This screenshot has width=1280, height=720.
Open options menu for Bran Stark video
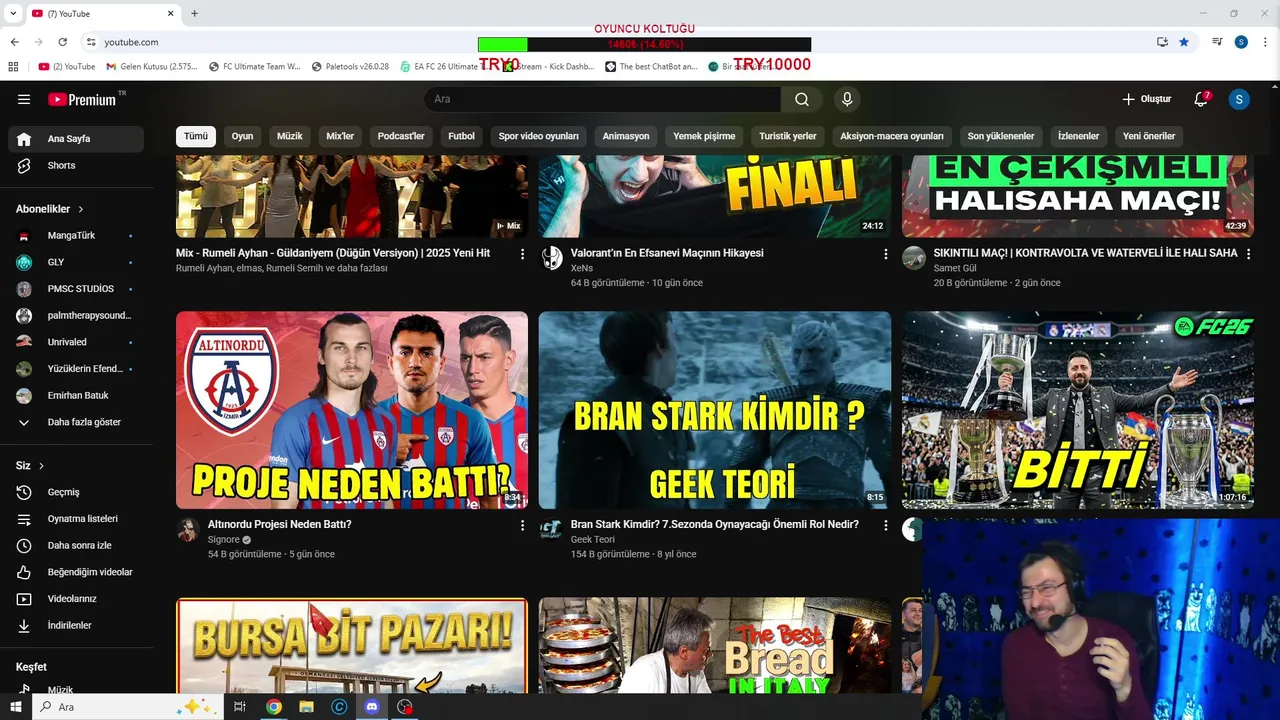click(885, 525)
